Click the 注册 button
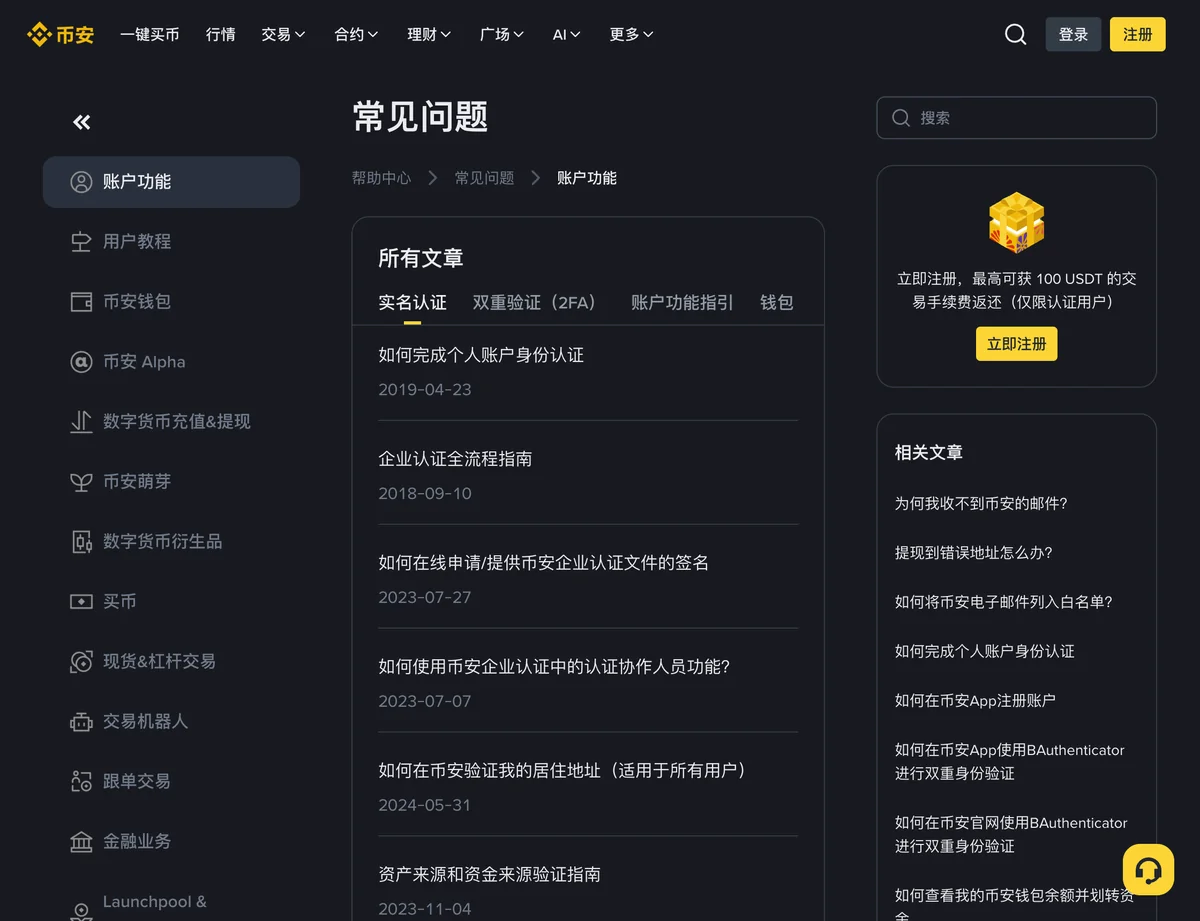This screenshot has height=921, width=1200. click(1138, 34)
